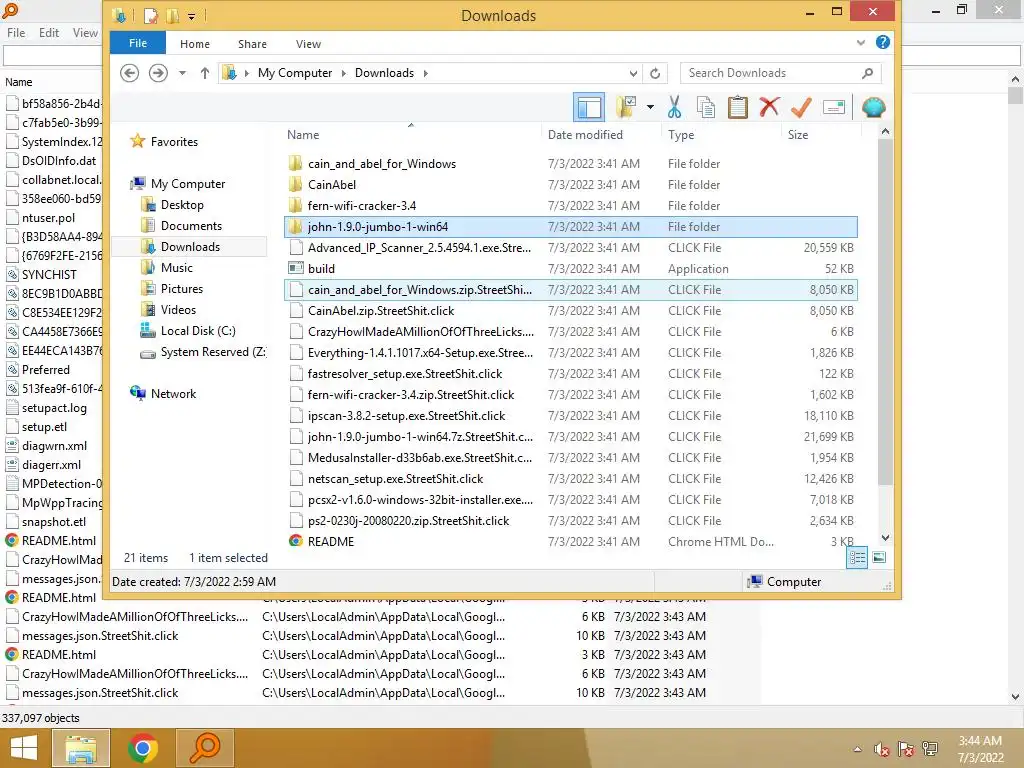The image size is (1024, 768).
Task: Select Desktop in the navigation pane
Action: click(x=182, y=205)
